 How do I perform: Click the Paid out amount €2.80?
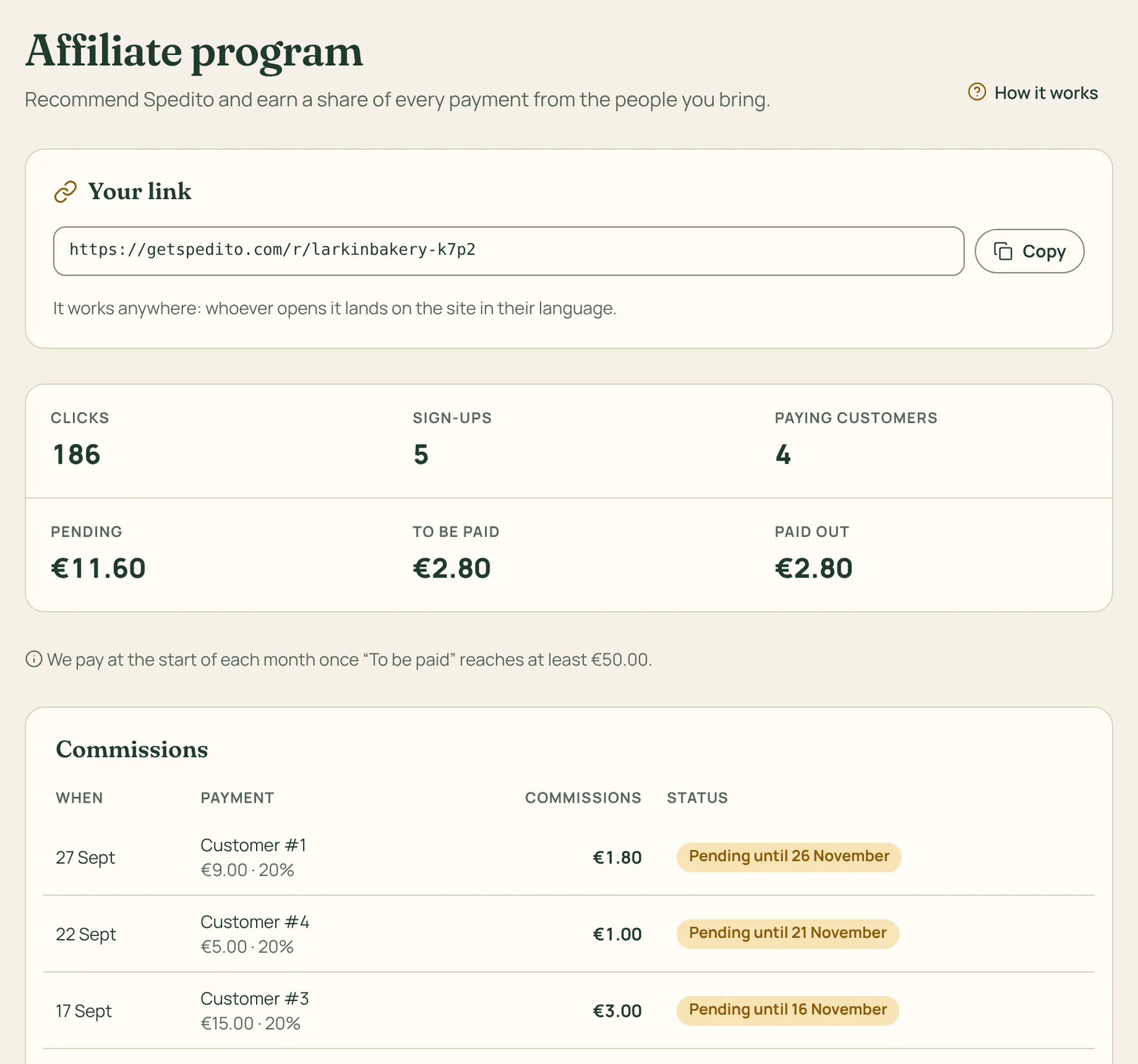pos(813,568)
